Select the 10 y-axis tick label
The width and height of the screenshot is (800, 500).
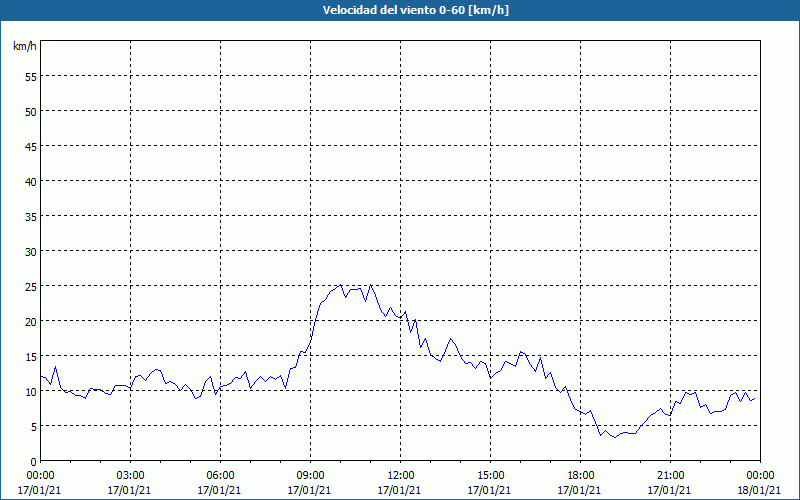click(31, 391)
